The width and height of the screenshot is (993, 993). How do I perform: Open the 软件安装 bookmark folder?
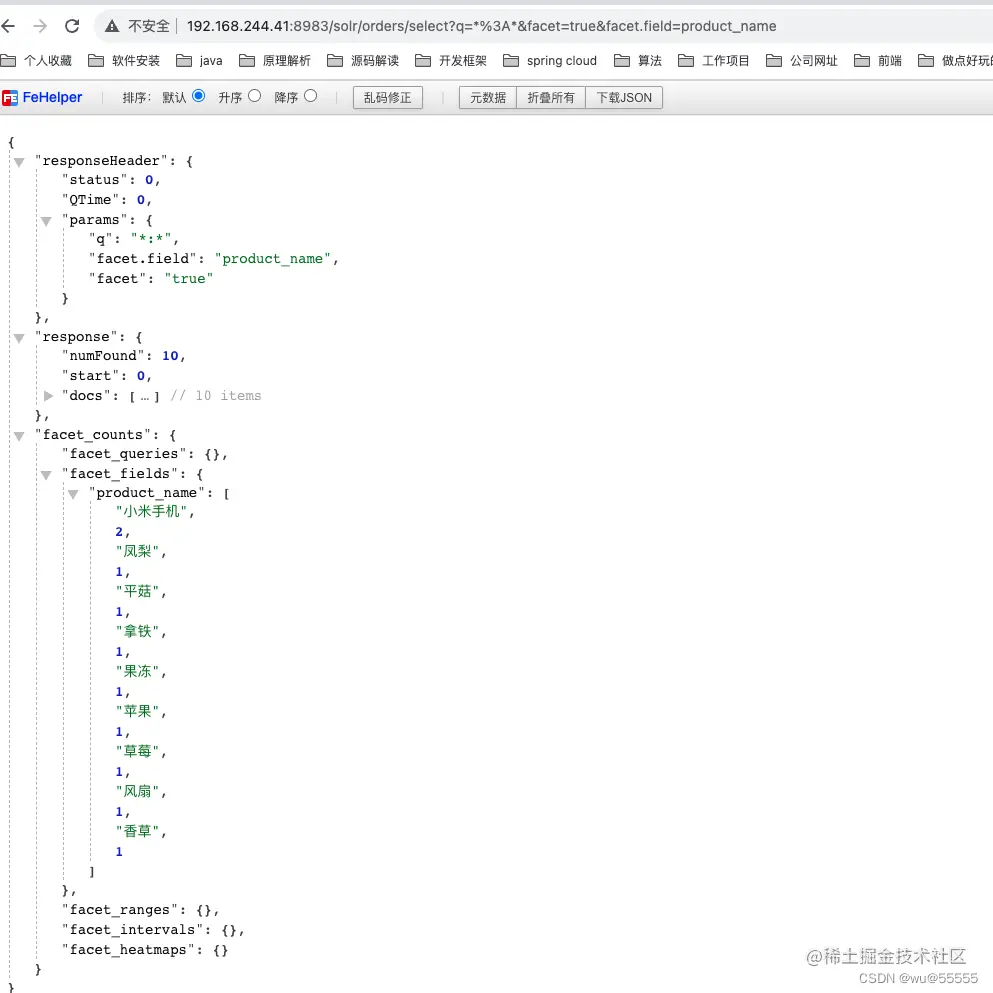coord(124,61)
